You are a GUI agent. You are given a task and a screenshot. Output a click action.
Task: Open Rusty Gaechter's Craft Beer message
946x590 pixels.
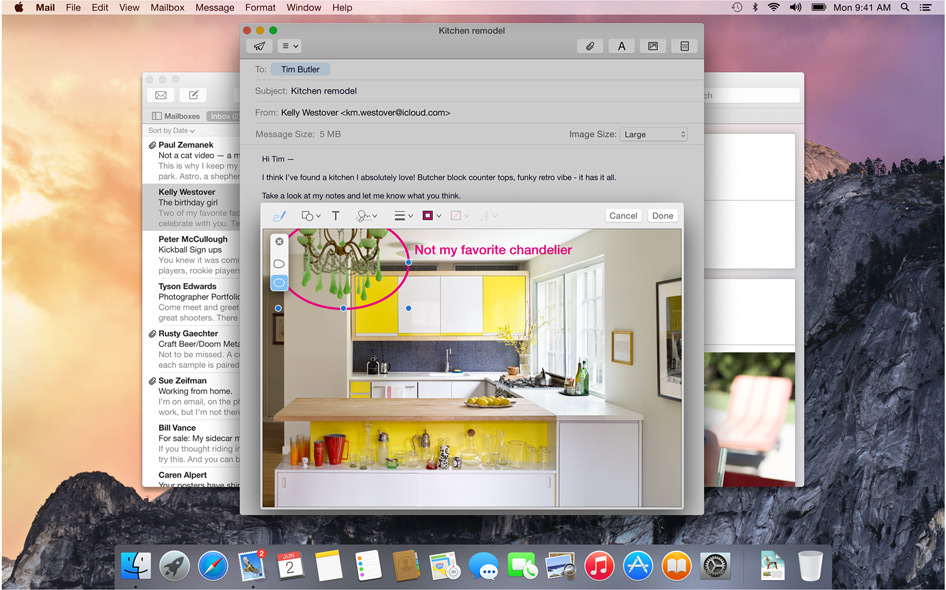[x=191, y=349]
